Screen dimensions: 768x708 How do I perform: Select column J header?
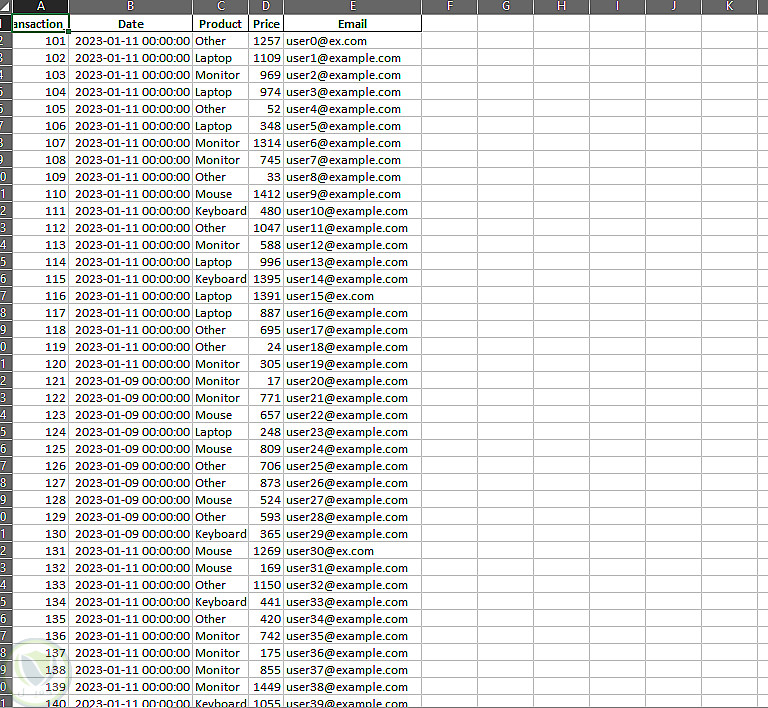pos(673,6)
